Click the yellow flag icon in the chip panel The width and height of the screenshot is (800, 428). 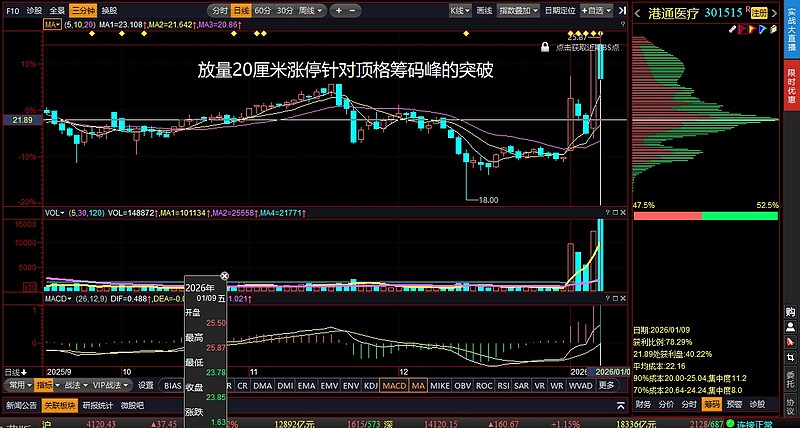[752, 29]
